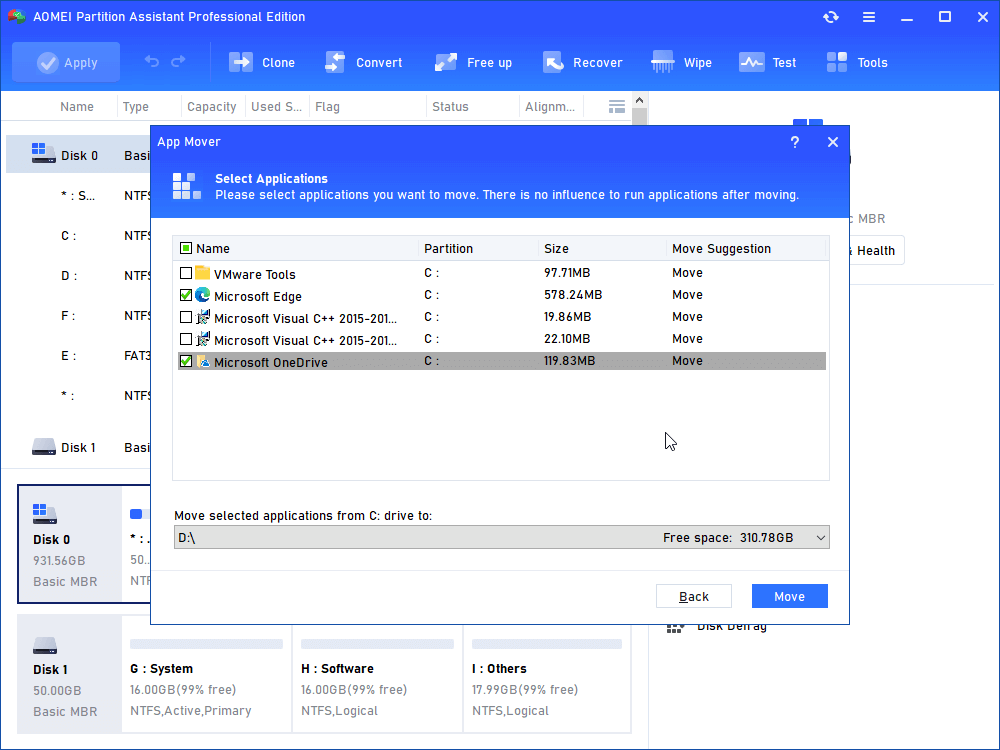This screenshot has height=750, width=1000.
Task: Select the Free up tool
Action: click(446, 62)
